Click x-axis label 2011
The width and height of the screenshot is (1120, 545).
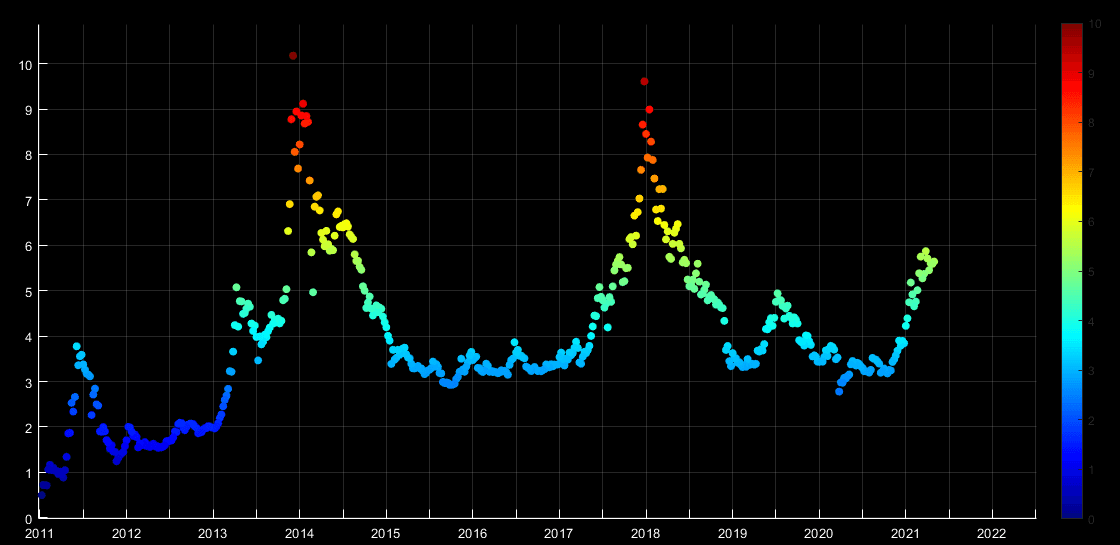pyautogui.click(x=39, y=534)
